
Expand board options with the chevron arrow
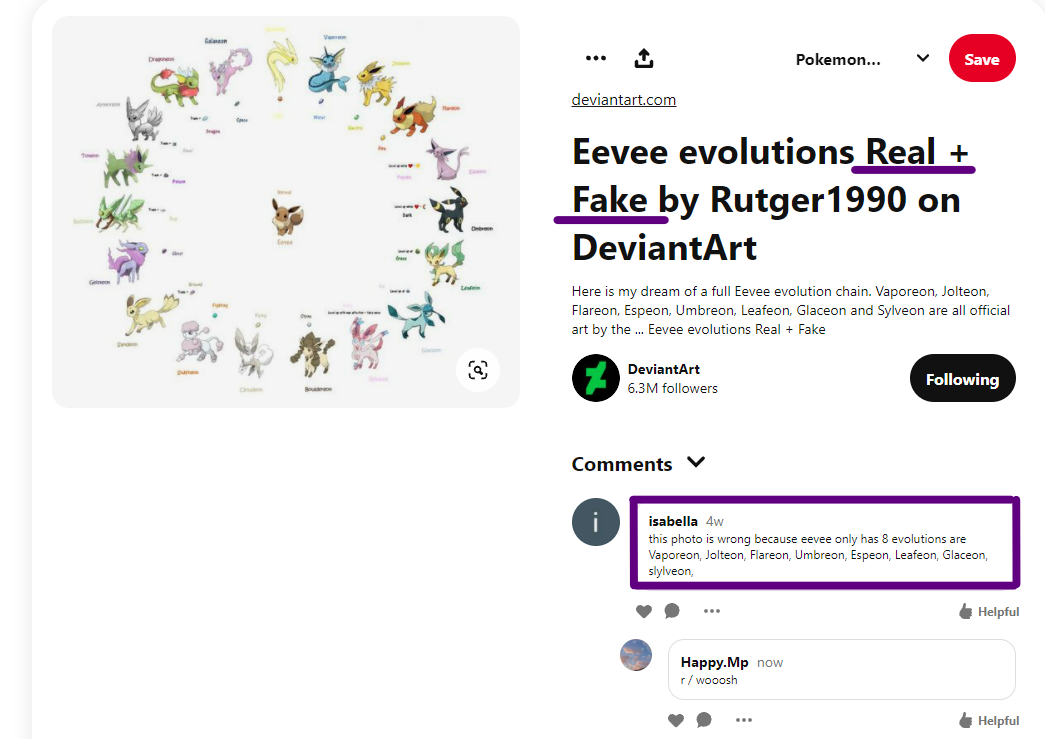(x=922, y=58)
